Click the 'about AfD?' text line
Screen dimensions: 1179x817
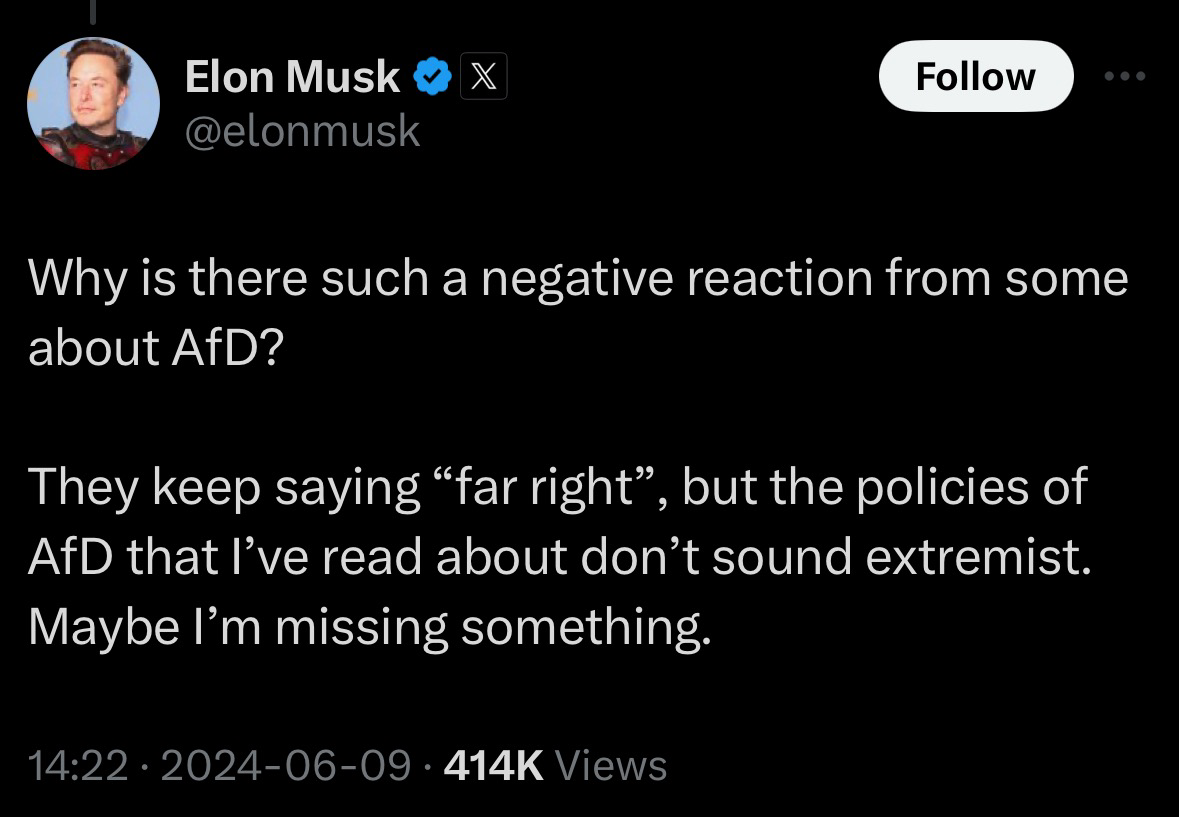pos(155,346)
